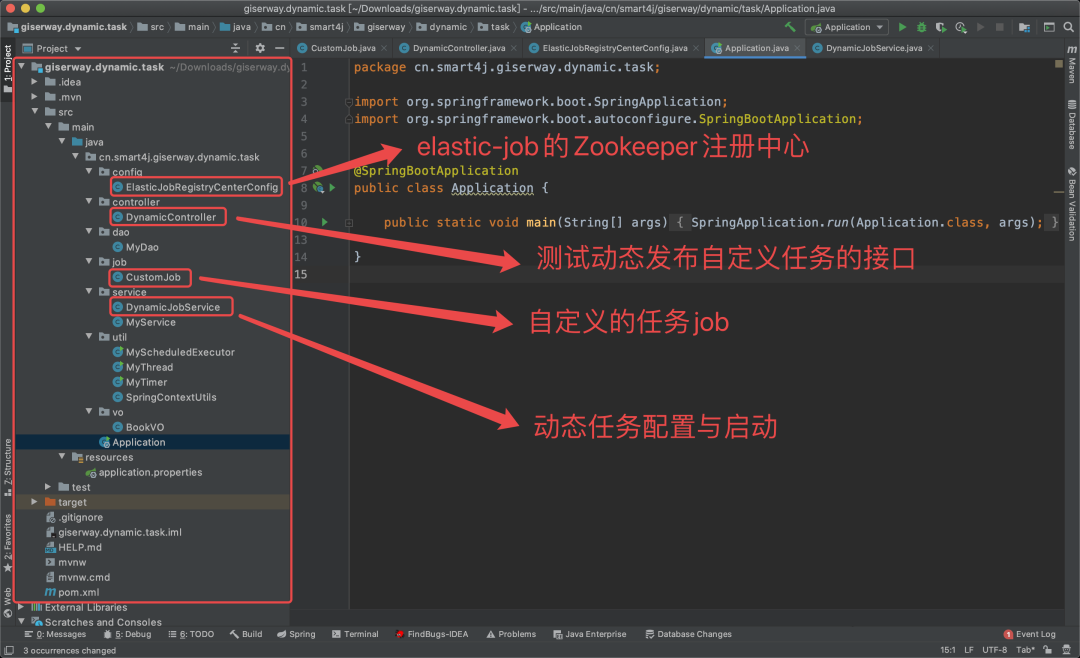Open Search Everywhere magnifier icon

1068,27
